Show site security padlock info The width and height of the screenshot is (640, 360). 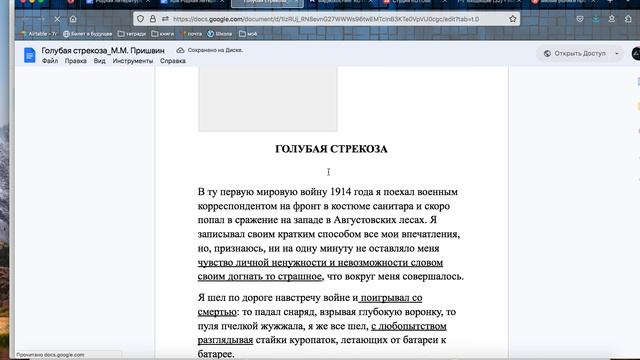point(153,19)
